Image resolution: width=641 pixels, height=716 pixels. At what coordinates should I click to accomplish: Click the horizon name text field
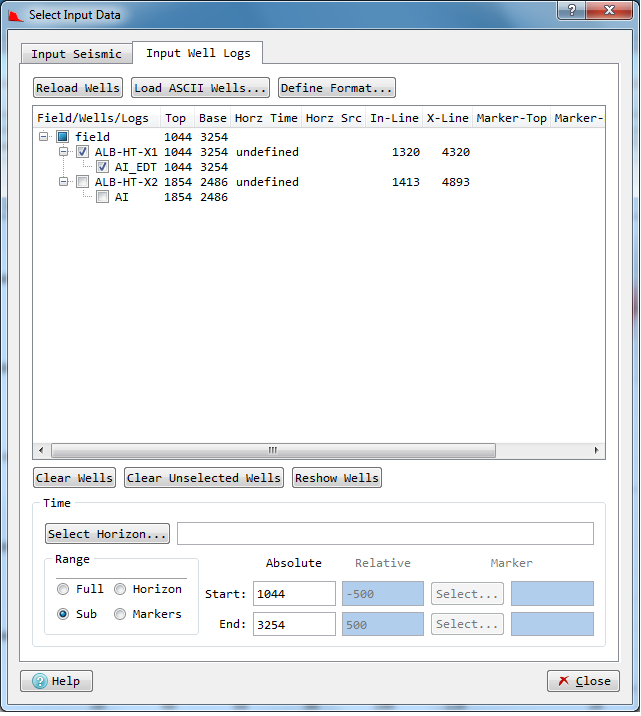click(385, 533)
